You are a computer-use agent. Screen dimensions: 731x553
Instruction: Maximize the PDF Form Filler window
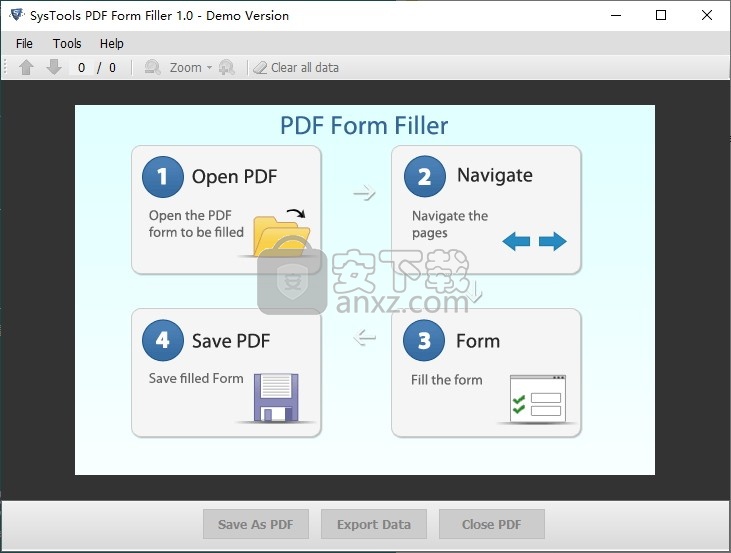coord(661,15)
